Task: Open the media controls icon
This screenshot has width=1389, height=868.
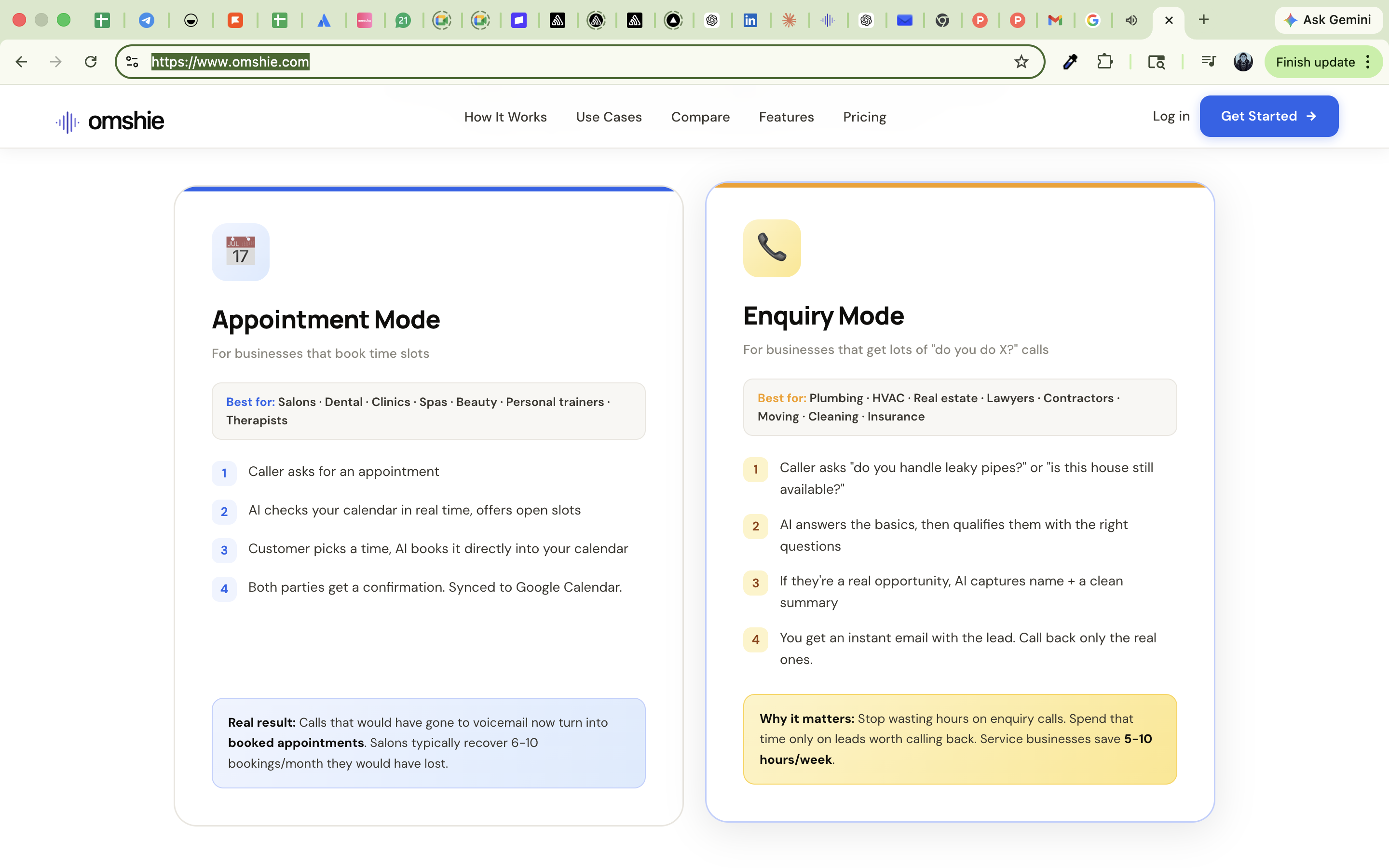Action: point(1208,62)
